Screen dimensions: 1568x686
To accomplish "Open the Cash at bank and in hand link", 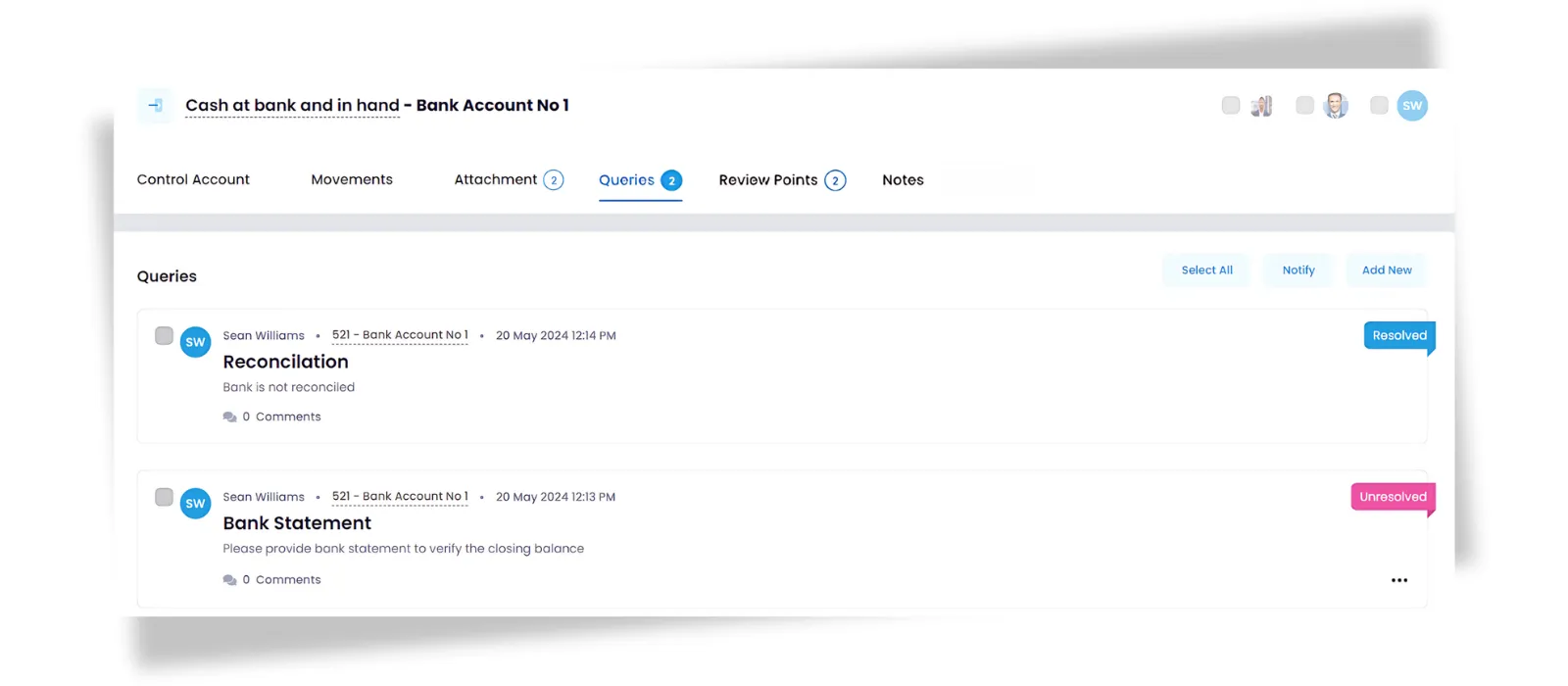I will [x=292, y=106].
